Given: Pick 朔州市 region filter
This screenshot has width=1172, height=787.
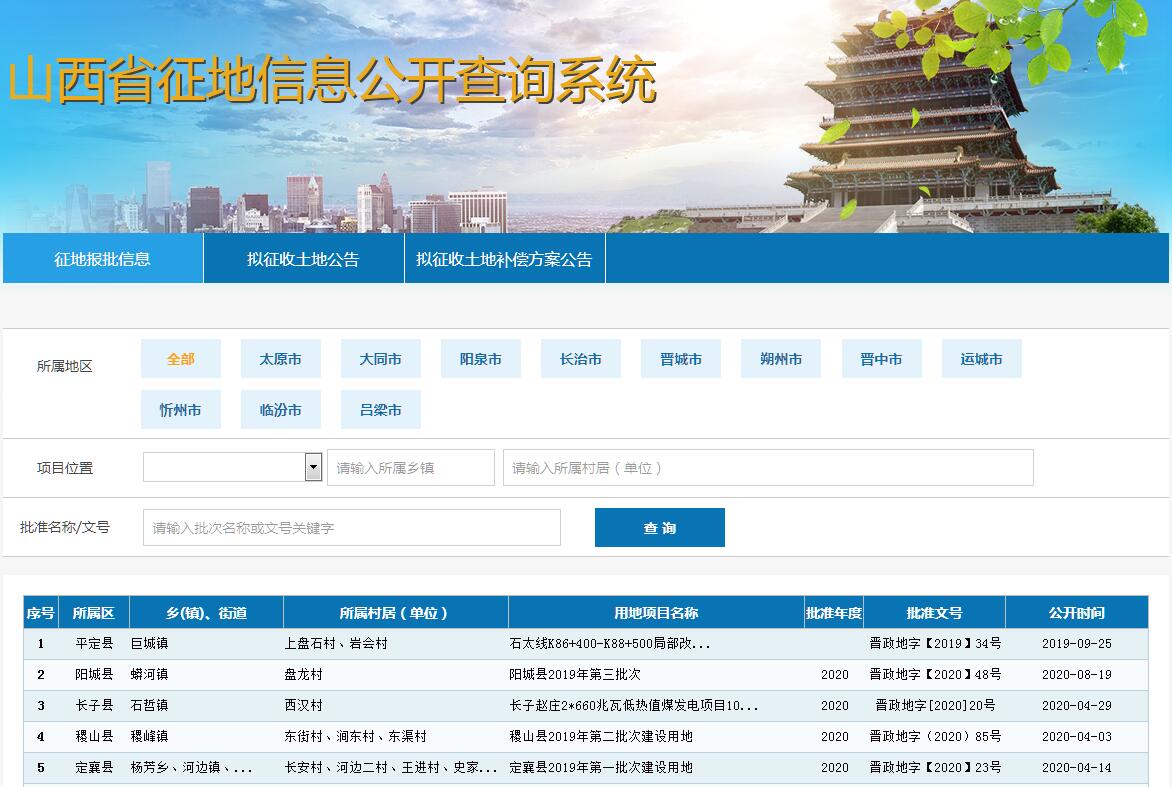Looking at the screenshot, I should (x=780, y=359).
